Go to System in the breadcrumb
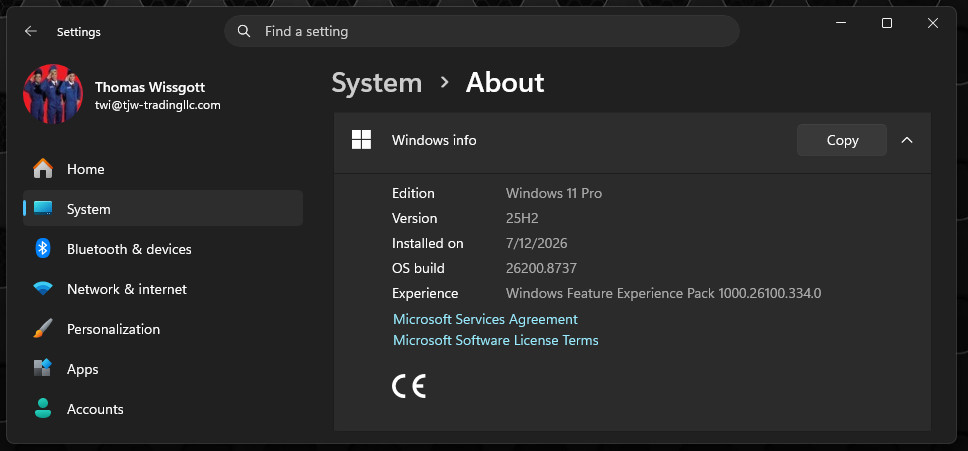968x451 pixels. tap(377, 83)
